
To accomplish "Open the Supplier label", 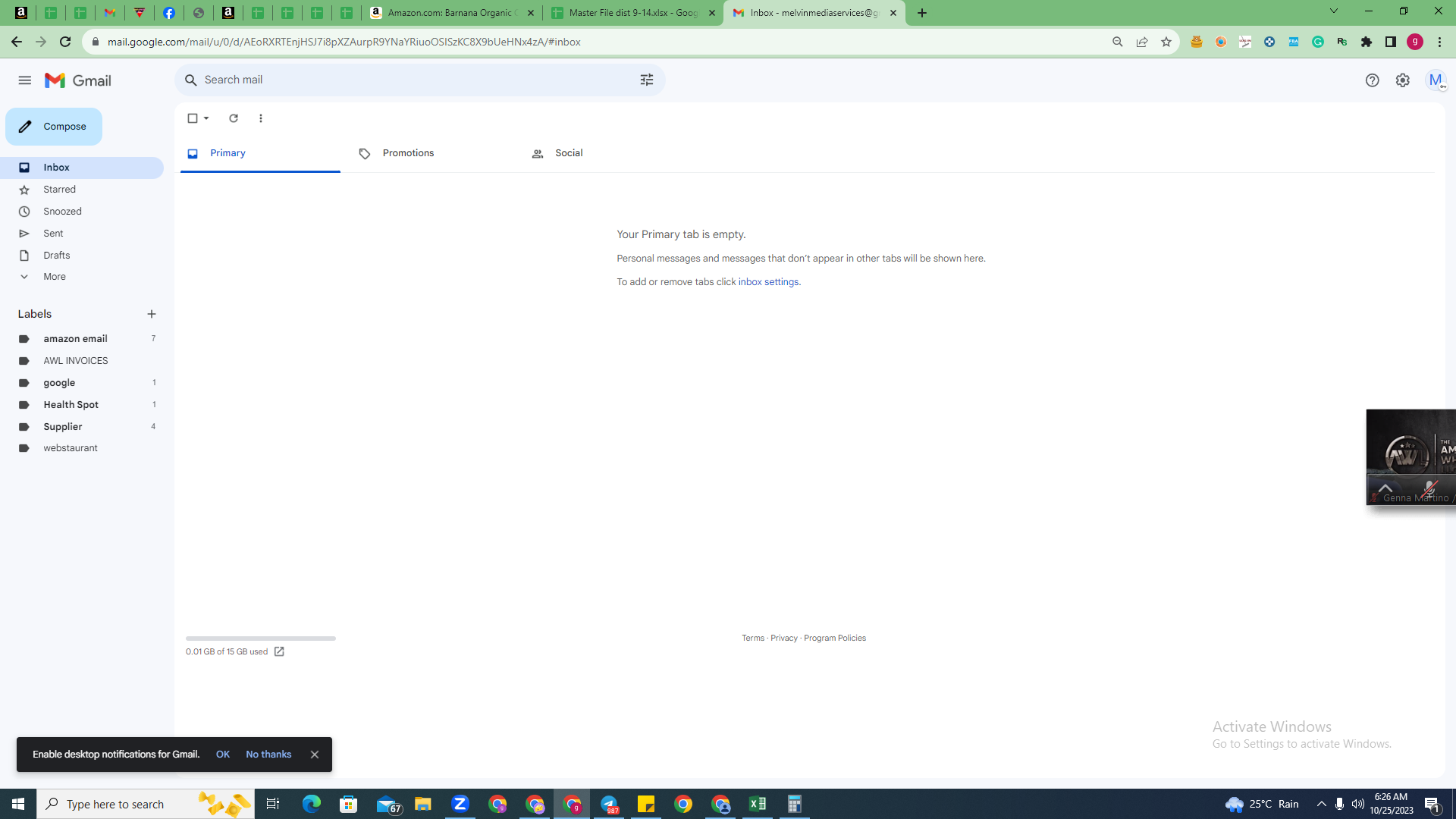I will pyautogui.click(x=82, y=427).
